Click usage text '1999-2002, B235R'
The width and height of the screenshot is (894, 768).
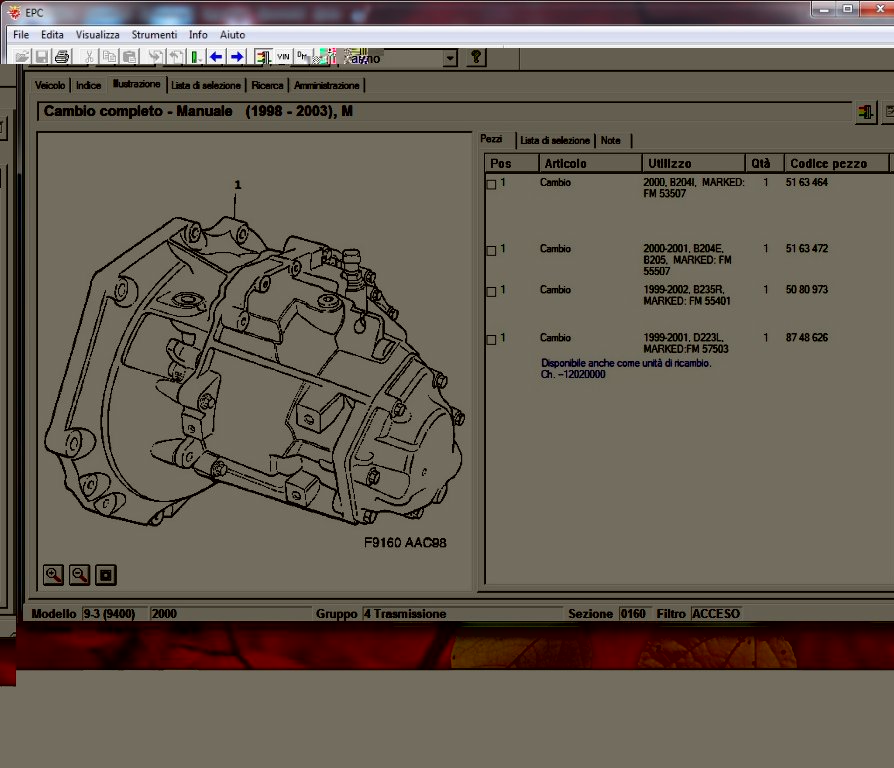(684, 290)
